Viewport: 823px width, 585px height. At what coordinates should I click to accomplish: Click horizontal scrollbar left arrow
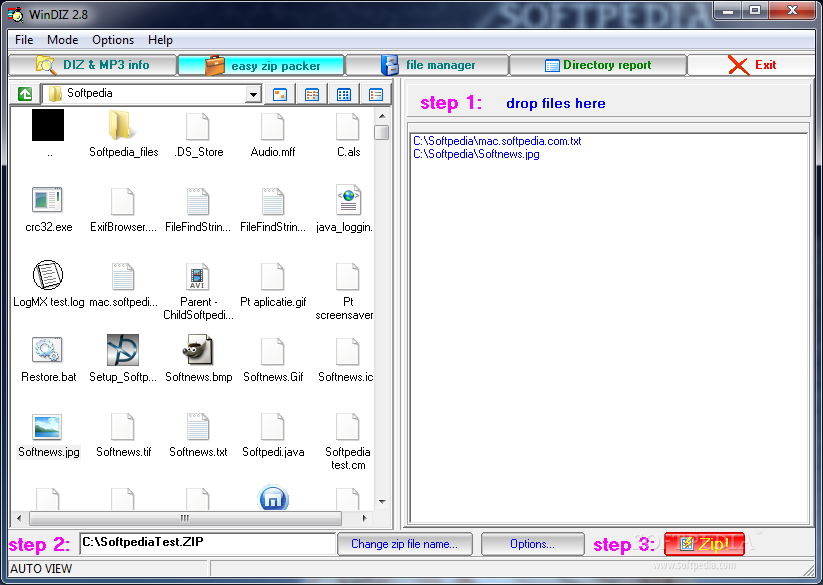click(19, 518)
